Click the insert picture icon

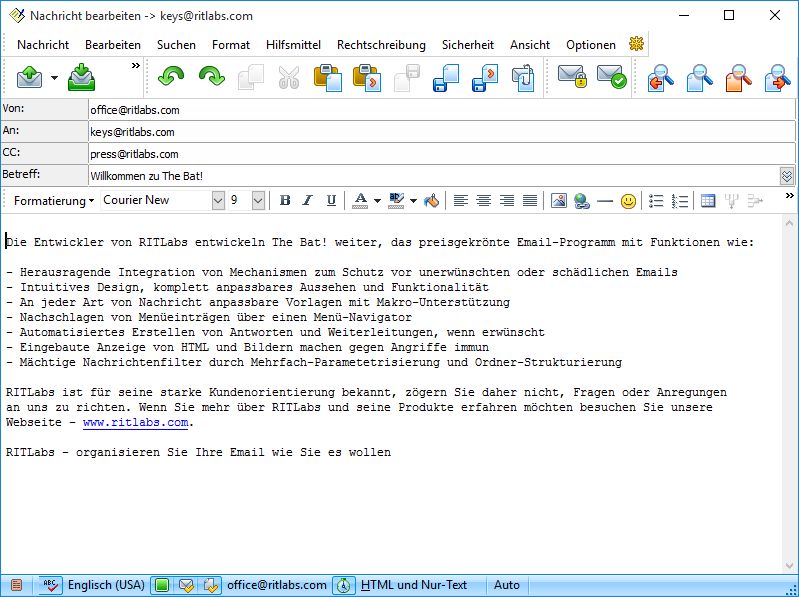point(558,201)
